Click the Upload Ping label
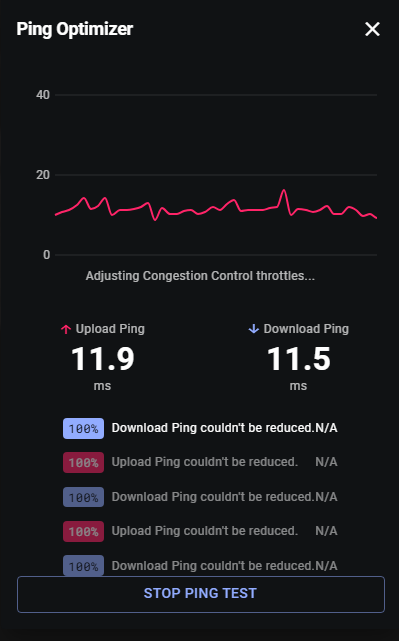Viewport: 399px width, 641px height. coord(110,329)
